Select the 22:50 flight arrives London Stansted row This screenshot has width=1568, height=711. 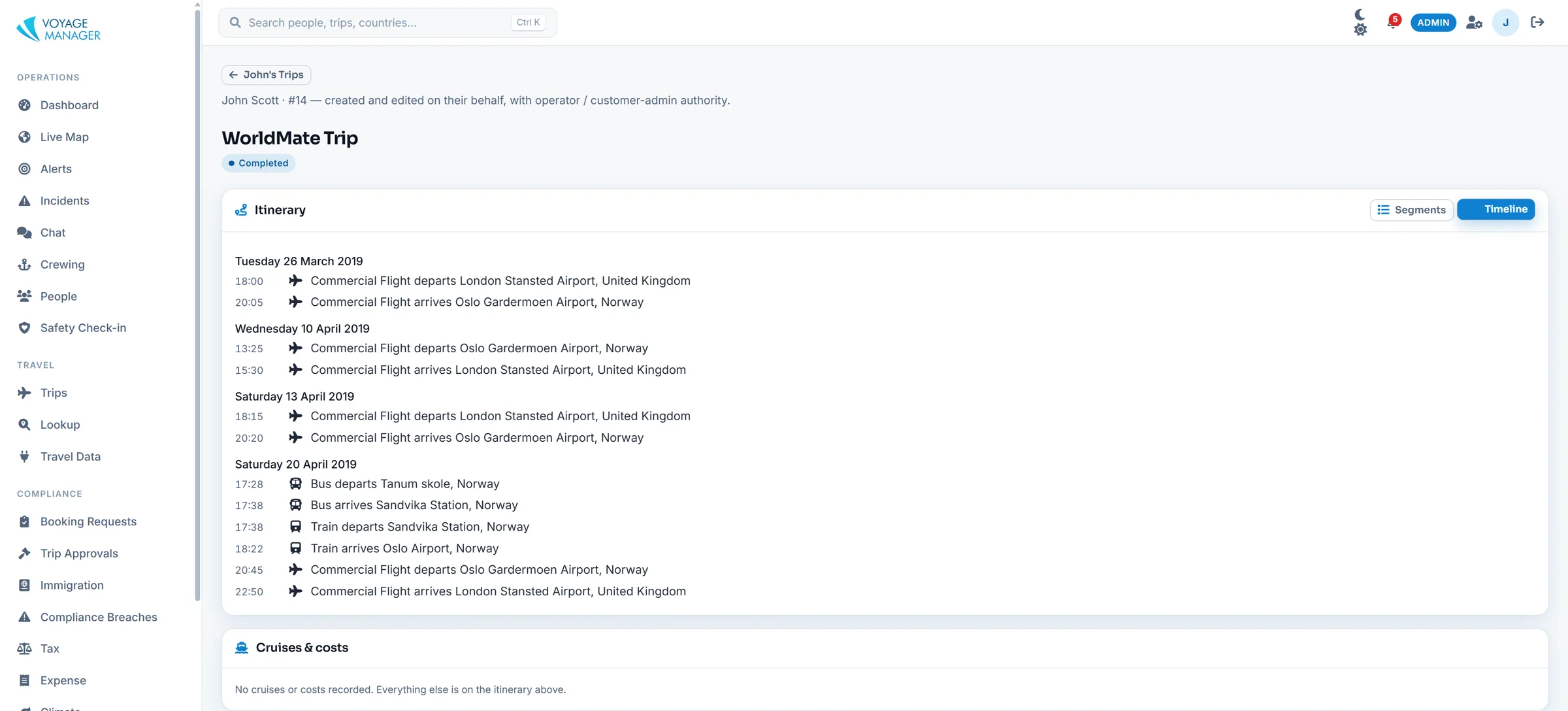pos(461,591)
